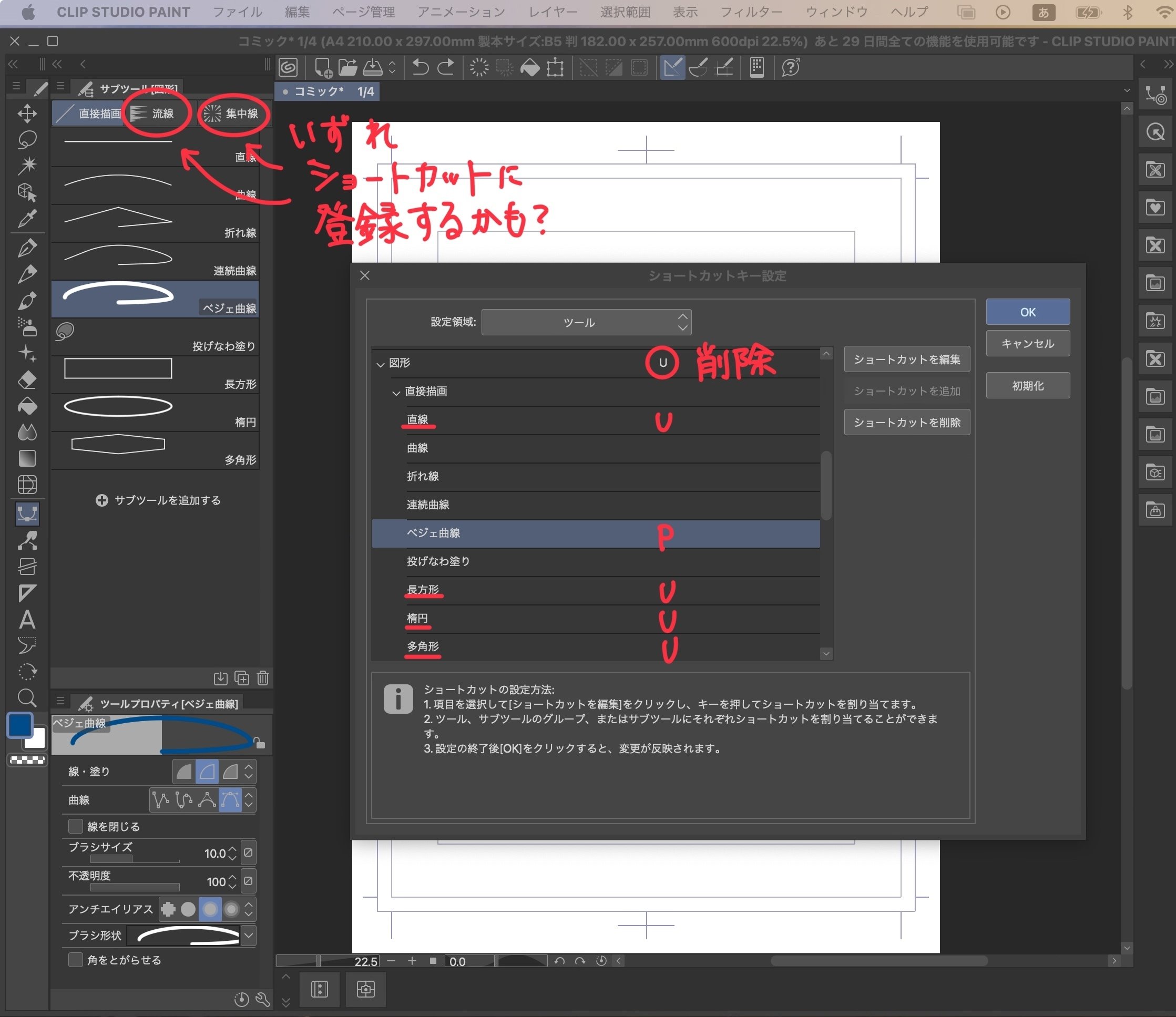
Task: Select the Figure tool in tool palette
Action: click(27, 513)
